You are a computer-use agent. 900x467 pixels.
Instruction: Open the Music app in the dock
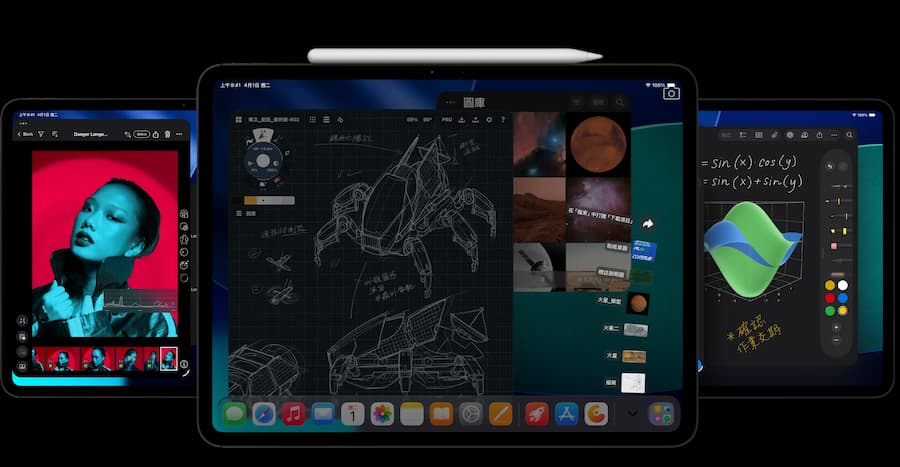[x=293, y=414]
